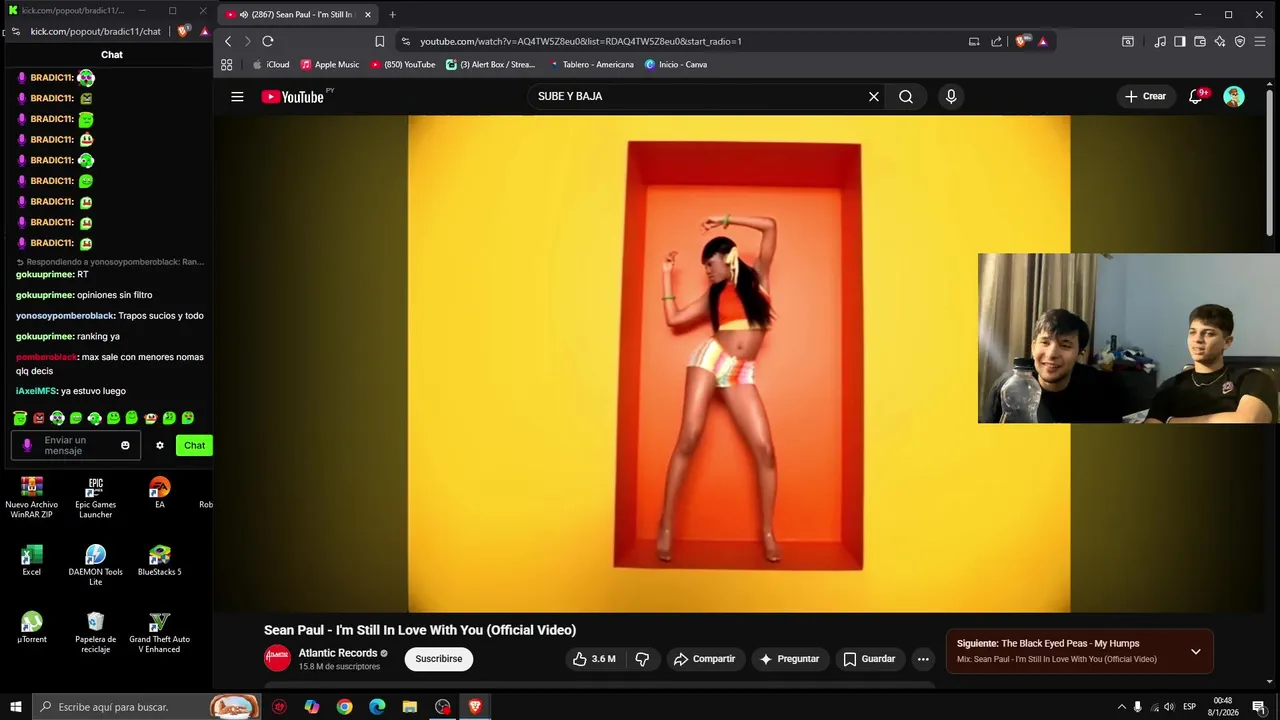This screenshot has width=1280, height=720.
Task: Focus the YouTube search field
Action: click(x=700, y=97)
